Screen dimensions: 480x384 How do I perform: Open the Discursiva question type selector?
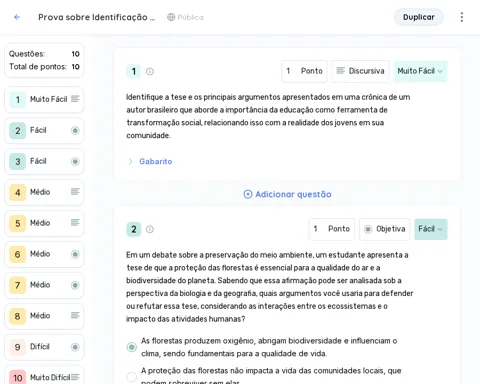(x=360, y=71)
